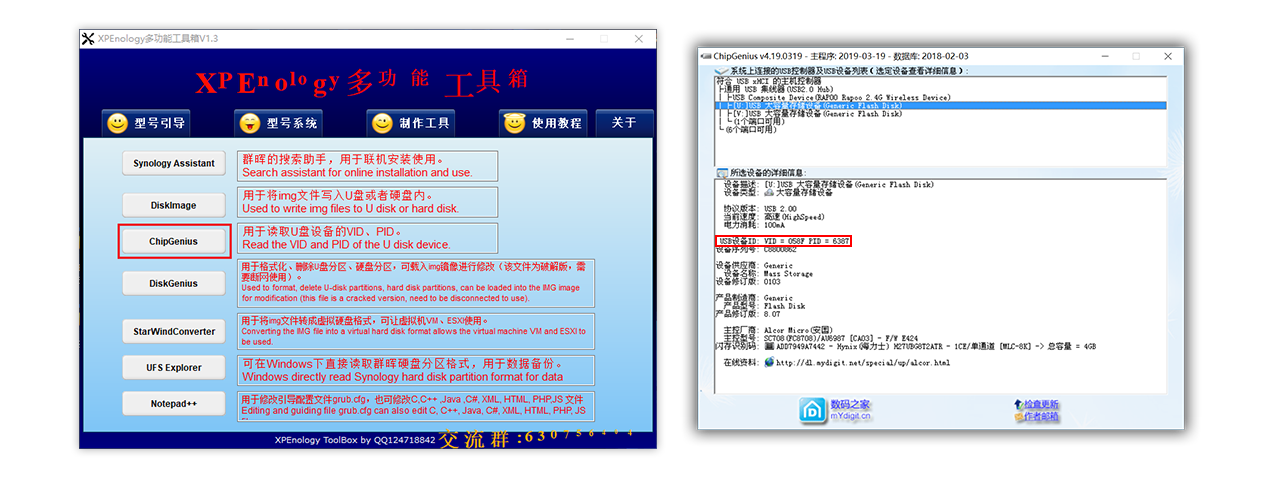Viewport: 1280px width, 480px height.
Task: Click Synology Assistant description text box
Action: coord(367,166)
